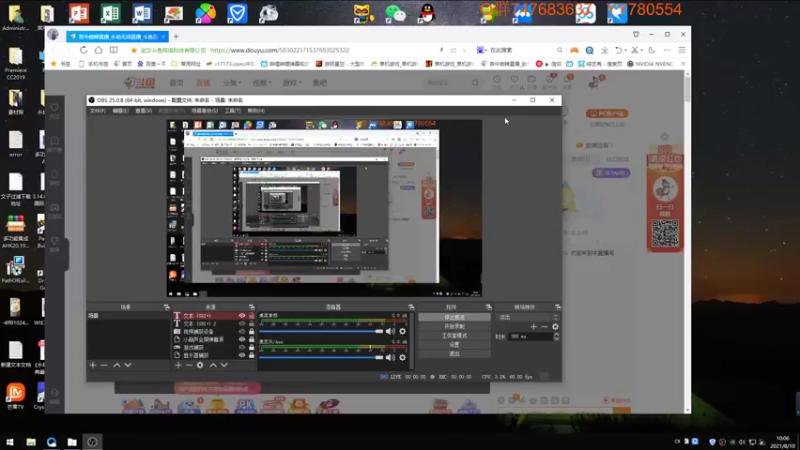Go to 首页 on Douyu navigation
Screen dimensions: 800x450
177,83
